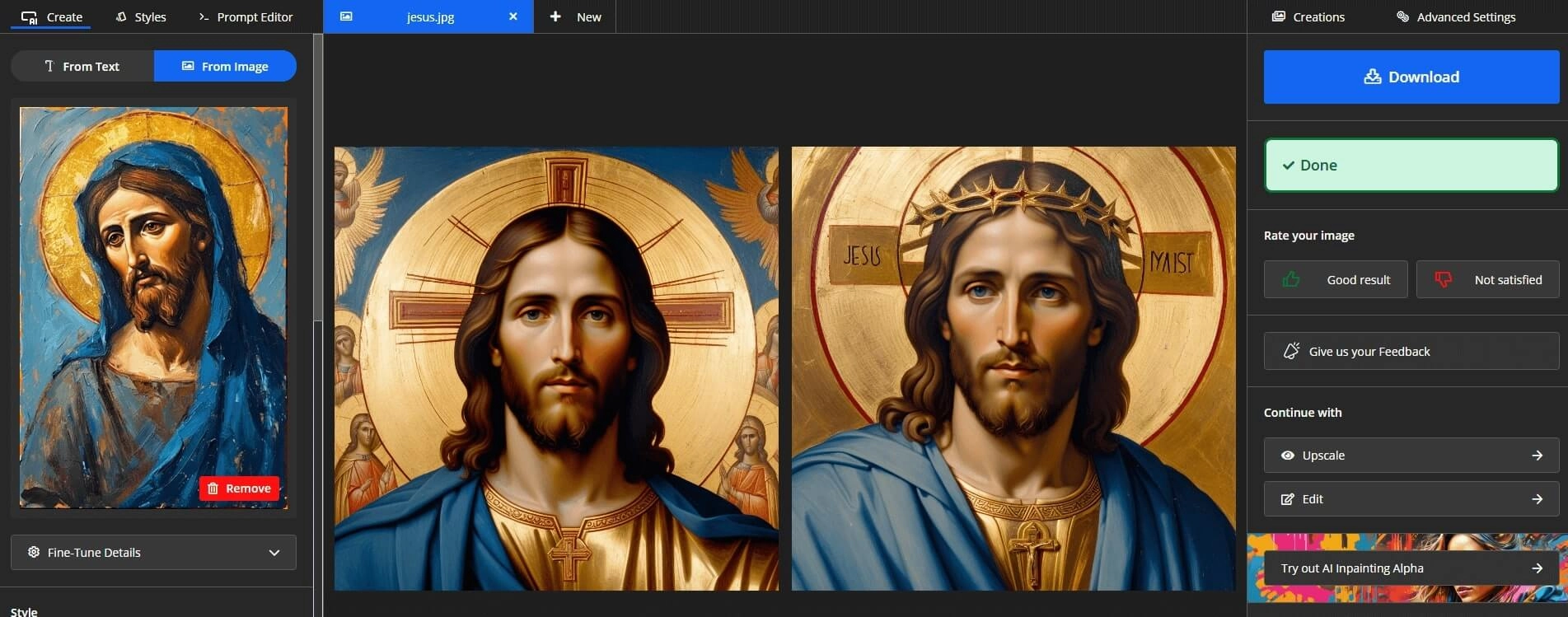Open the Prompt Editor tab
Image resolution: width=1568 pixels, height=617 pixels.
point(246,16)
